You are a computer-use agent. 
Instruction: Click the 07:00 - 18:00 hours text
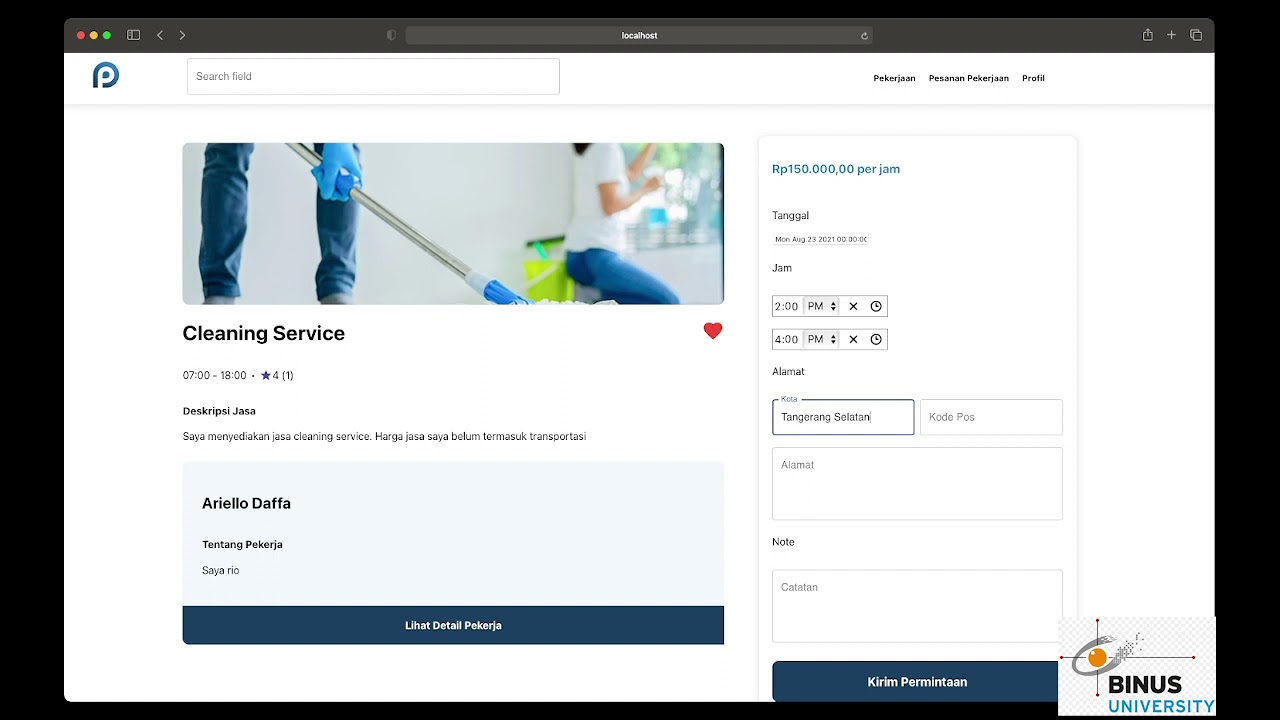(x=214, y=375)
